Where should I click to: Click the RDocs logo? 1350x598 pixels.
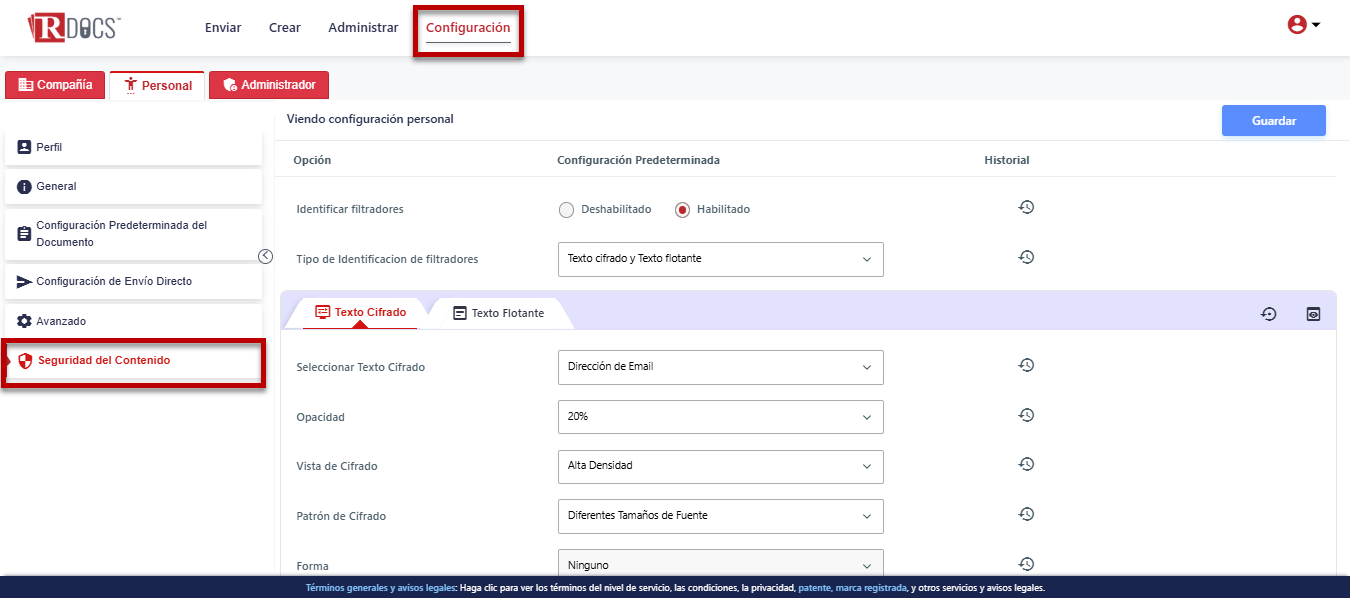pyautogui.click(x=75, y=27)
